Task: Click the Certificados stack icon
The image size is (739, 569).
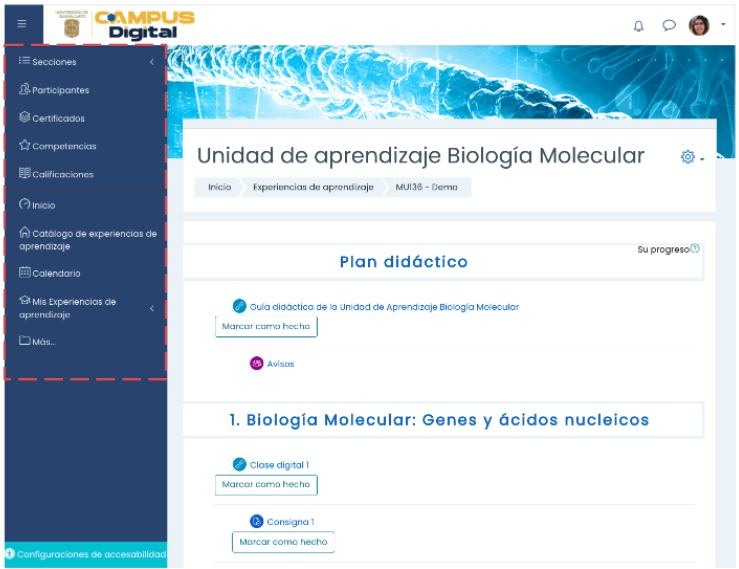Action: [x=25, y=117]
